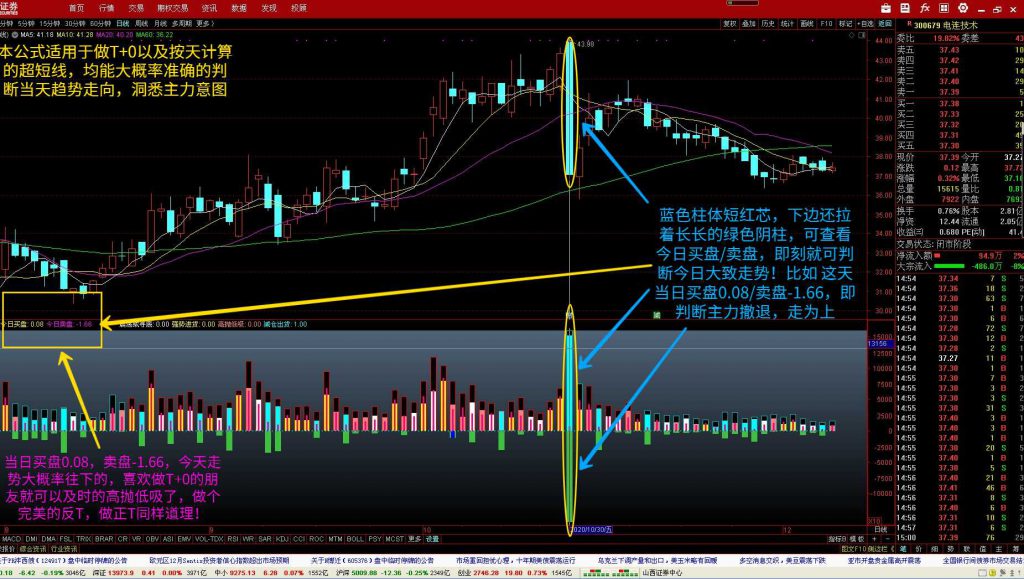
Task: Click the R marker beside stock code 300679
Action: 907,23
